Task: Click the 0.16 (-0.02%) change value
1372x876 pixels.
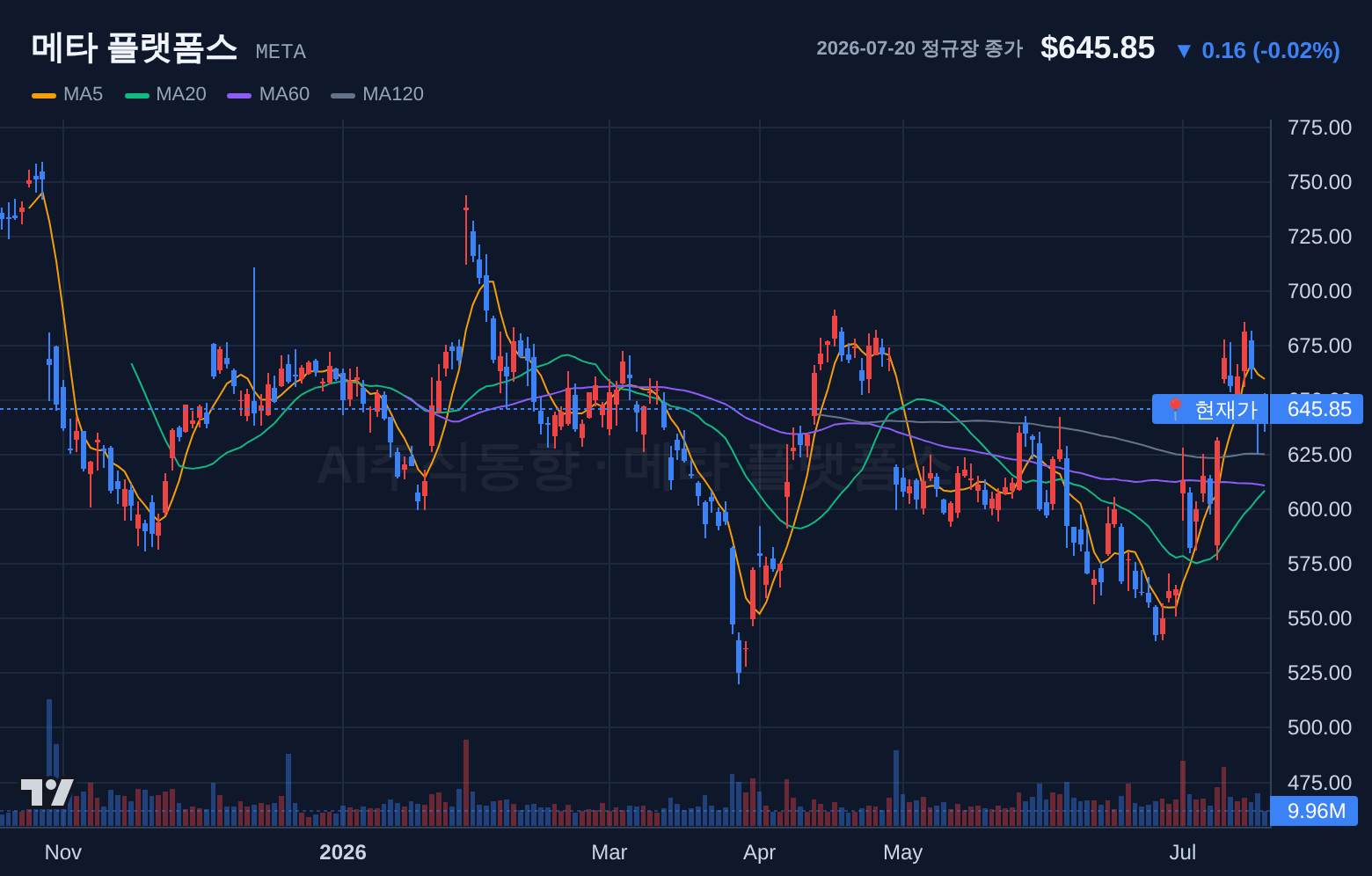Action: (1271, 51)
